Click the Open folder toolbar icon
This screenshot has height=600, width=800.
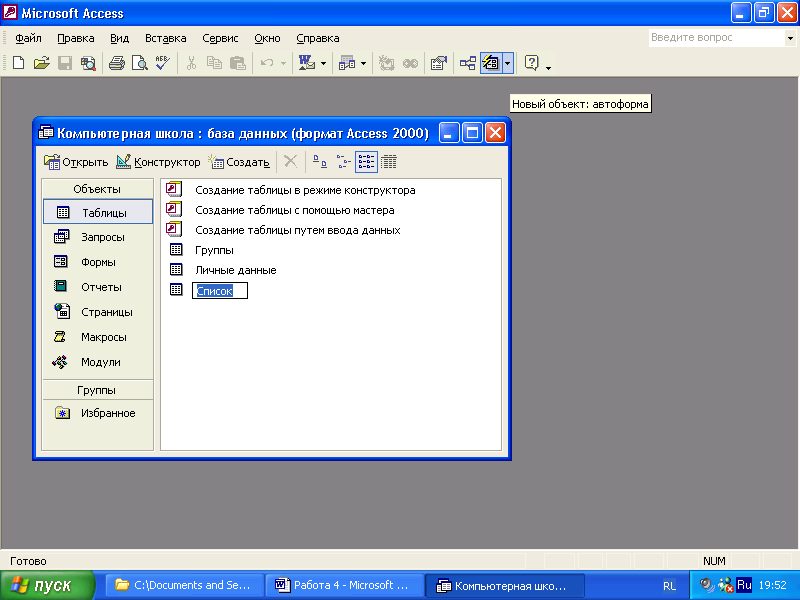41,63
